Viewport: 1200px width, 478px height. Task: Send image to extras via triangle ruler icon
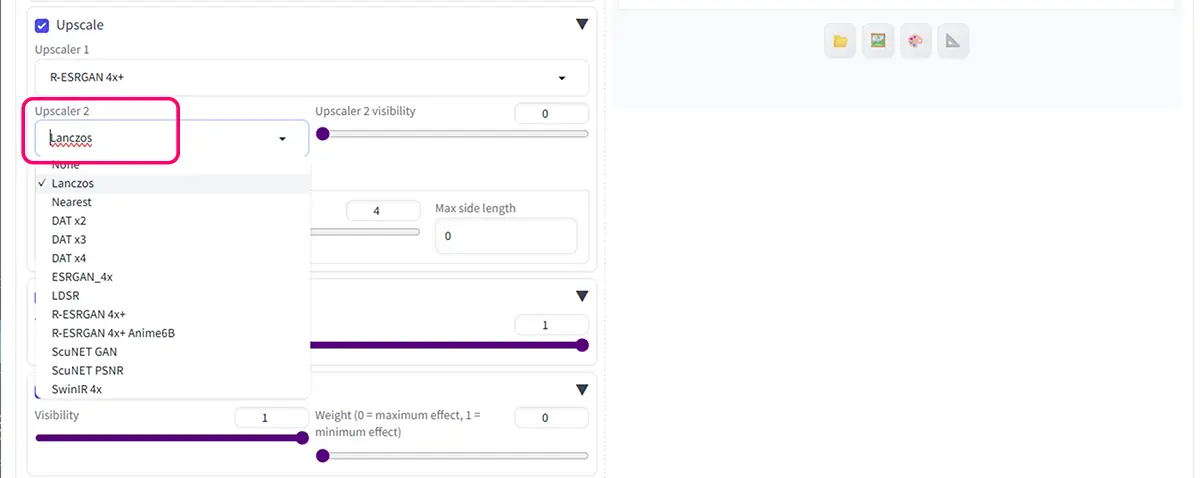click(953, 41)
